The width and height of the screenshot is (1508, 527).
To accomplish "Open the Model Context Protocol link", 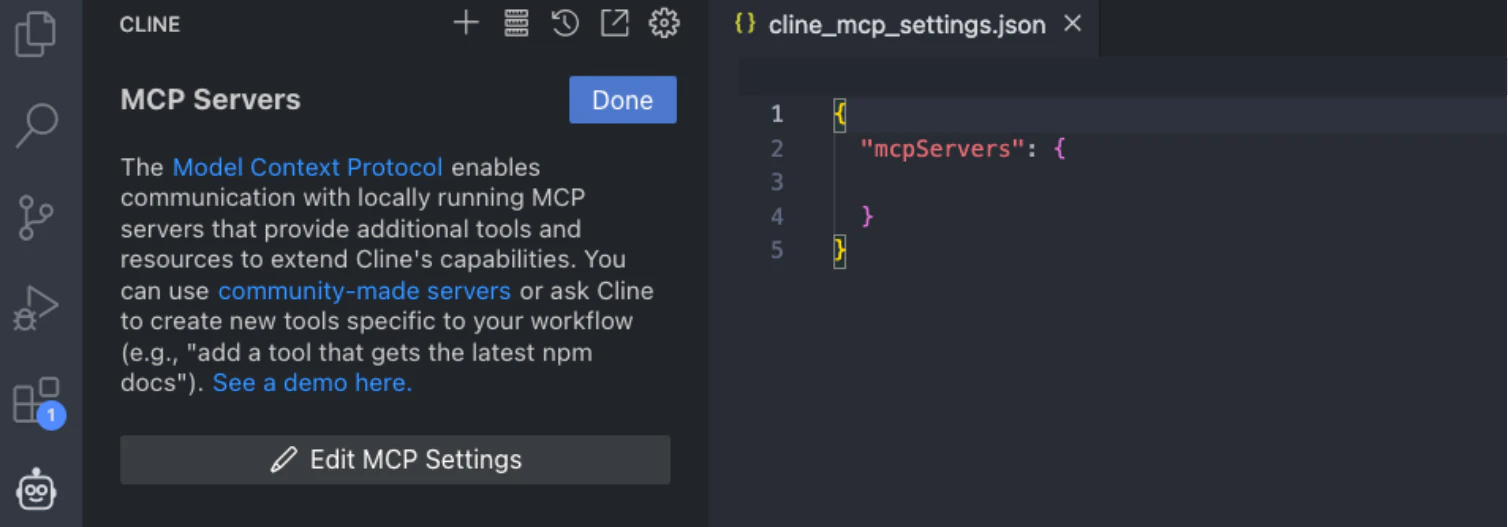I will click(x=308, y=167).
